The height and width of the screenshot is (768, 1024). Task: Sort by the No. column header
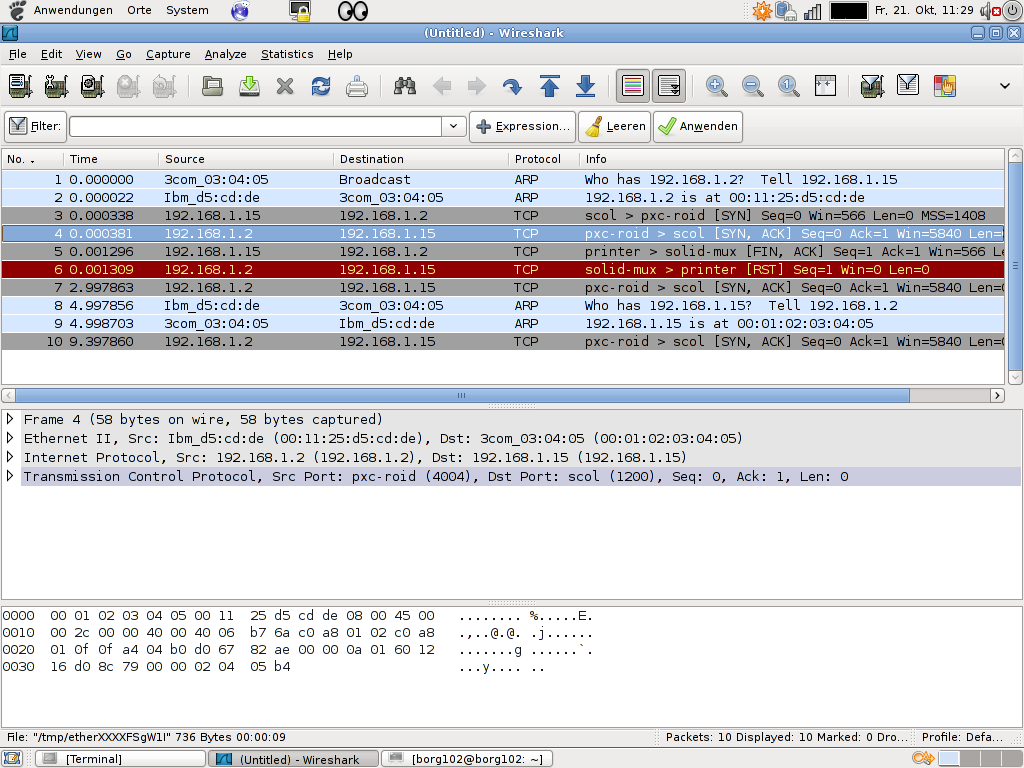[32, 159]
